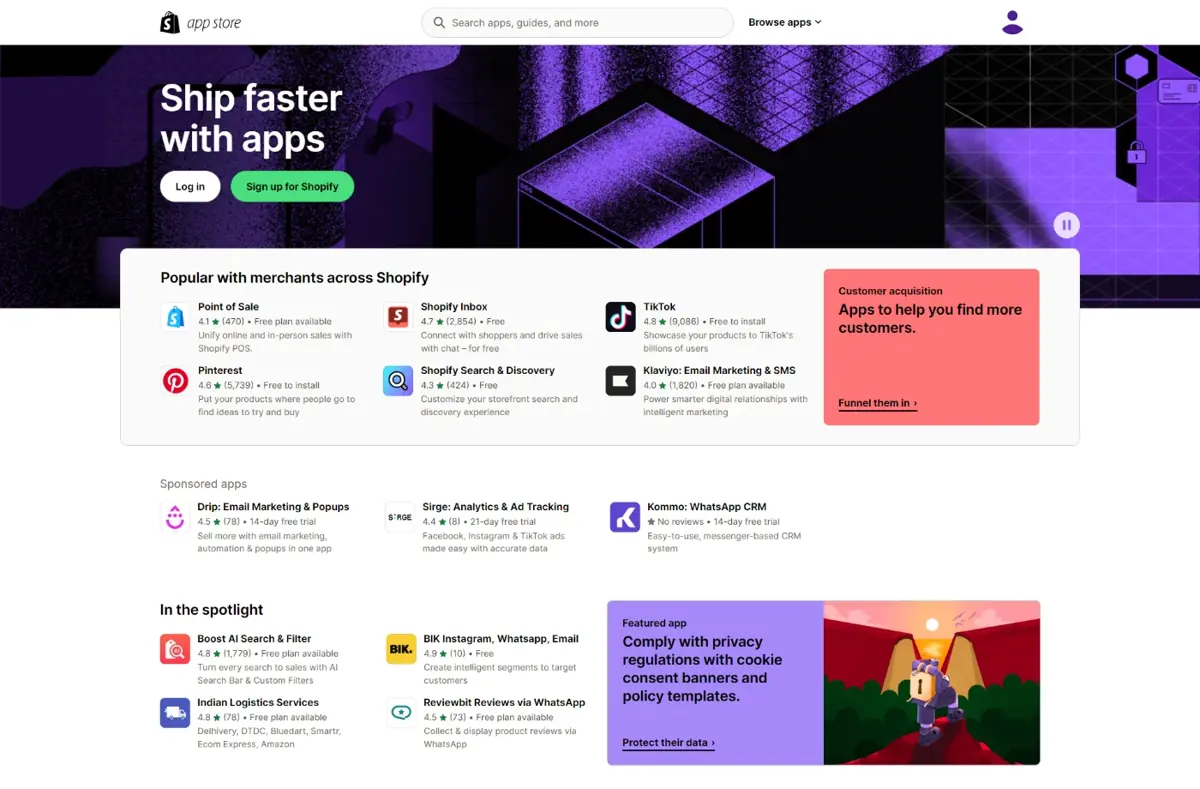This screenshot has width=1200, height=789.
Task: Open Drip: Email Marketing & Popups title
Action: pos(273,507)
